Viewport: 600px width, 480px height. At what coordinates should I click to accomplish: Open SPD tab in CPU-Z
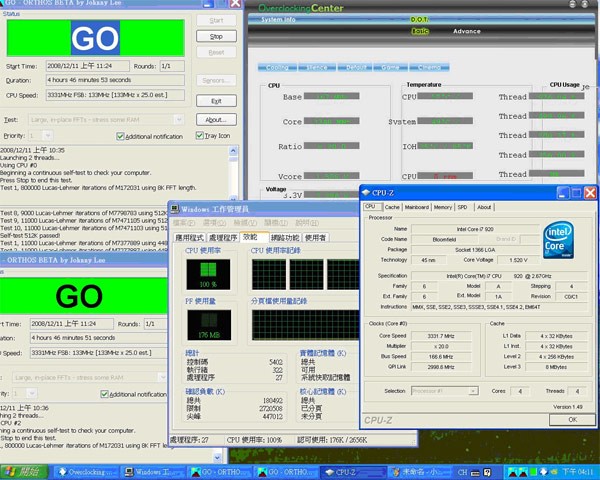[462, 207]
